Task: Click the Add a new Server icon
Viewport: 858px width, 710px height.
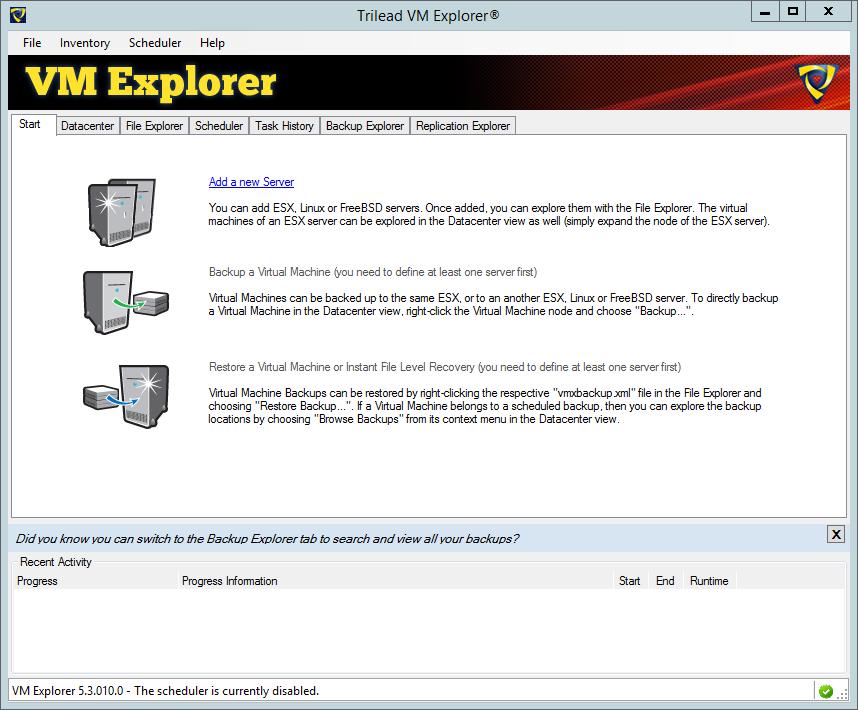Action: point(121,212)
